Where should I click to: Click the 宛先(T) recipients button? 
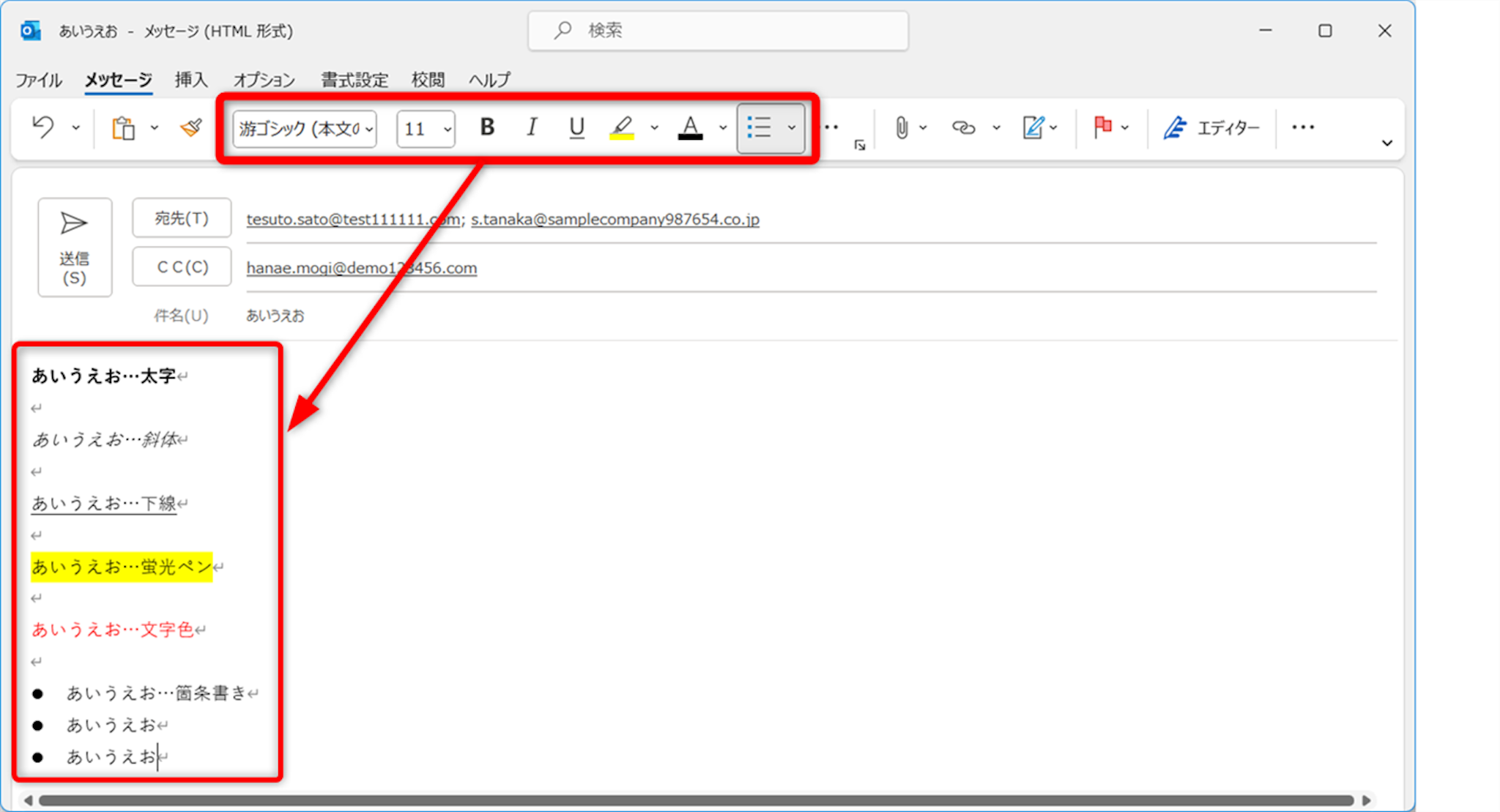(182, 218)
